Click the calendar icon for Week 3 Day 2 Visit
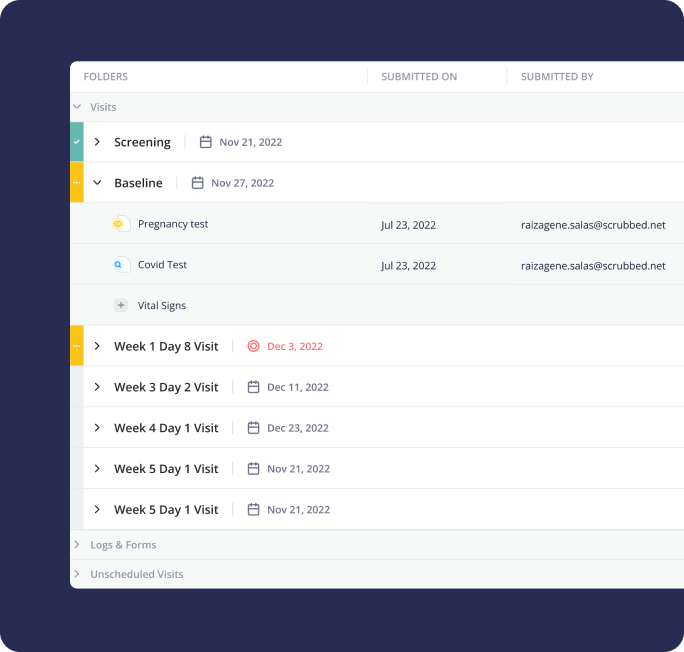Viewport: 684px width, 652px height. tap(253, 387)
